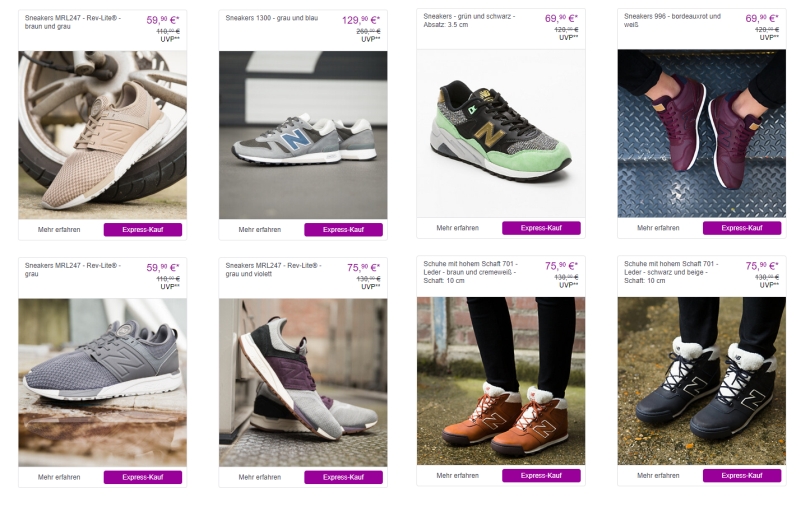This screenshot has height=507, width=800.
Task: Click Mehr erfahren under Sneakers 1300
Action: pyautogui.click(x=260, y=229)
